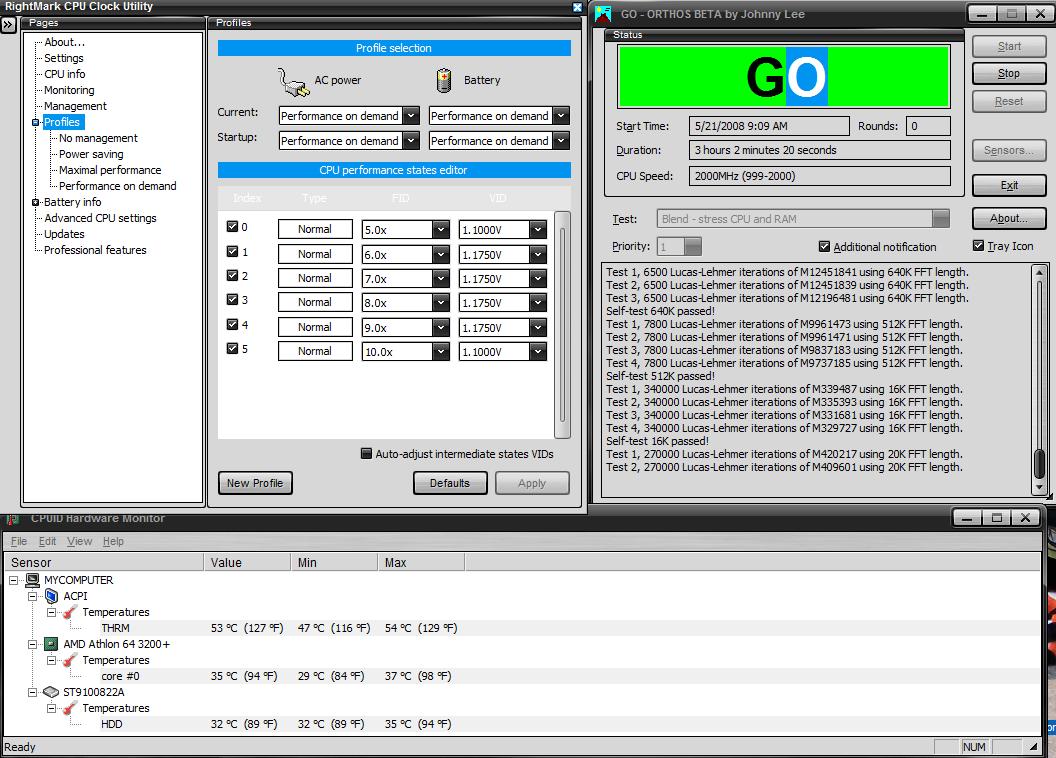This screenshot has height=758, width=1056.
Task: Open FID dropdown showing 10.0x
Action: coord(440,351)
